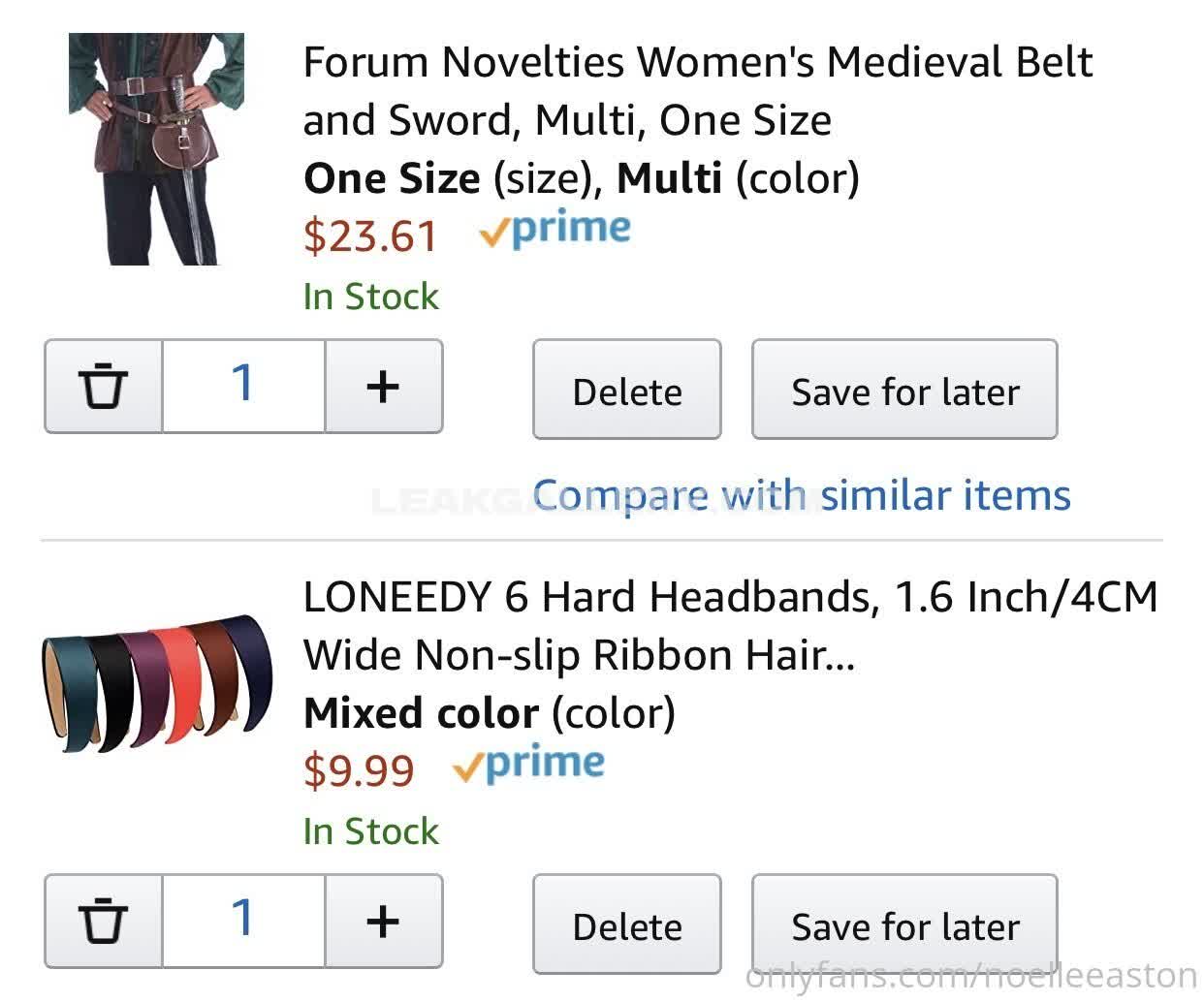This screenshot has width=1204, height=1002.
Task: Open Forum Novelties Medieval Belt title link
Action: point(696,91)
